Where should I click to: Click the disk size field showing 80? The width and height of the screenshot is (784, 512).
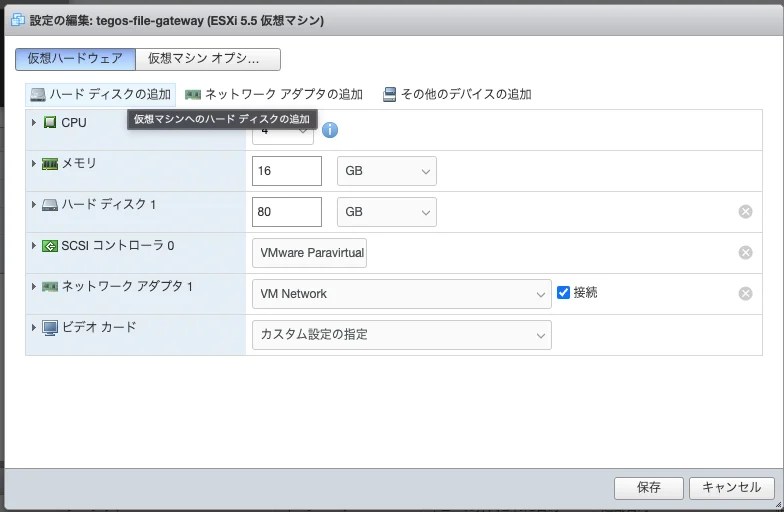click(286, 212)
